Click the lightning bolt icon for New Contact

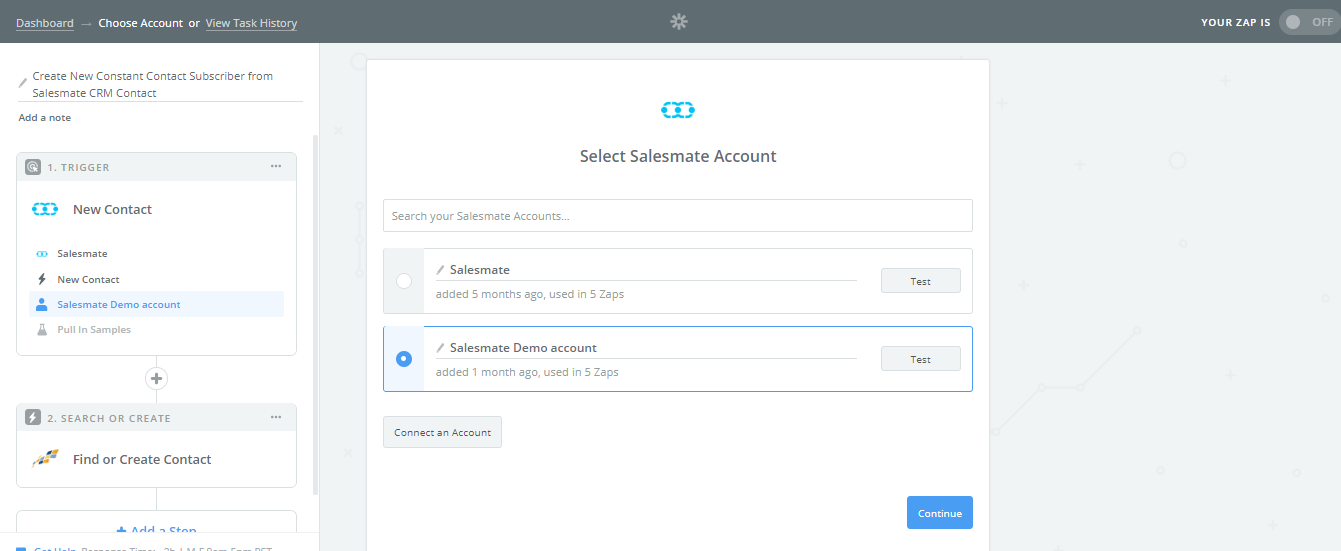click(x=42, y=279)
